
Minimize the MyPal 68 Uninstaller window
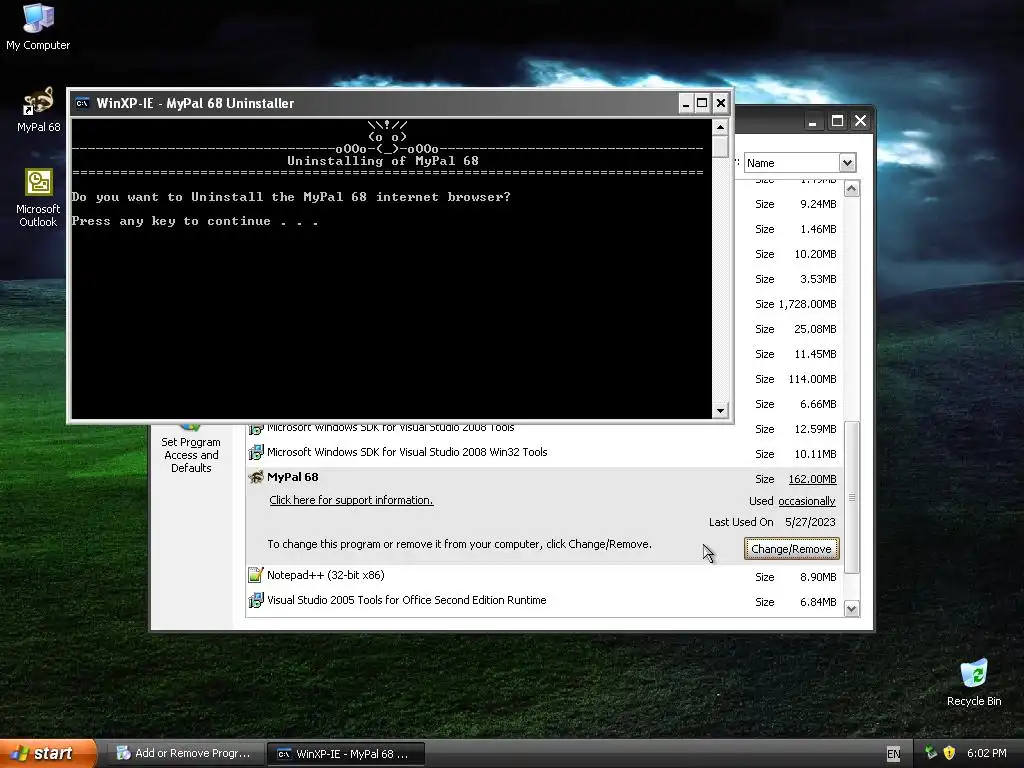pyautogui.click(x=686, y=103)
